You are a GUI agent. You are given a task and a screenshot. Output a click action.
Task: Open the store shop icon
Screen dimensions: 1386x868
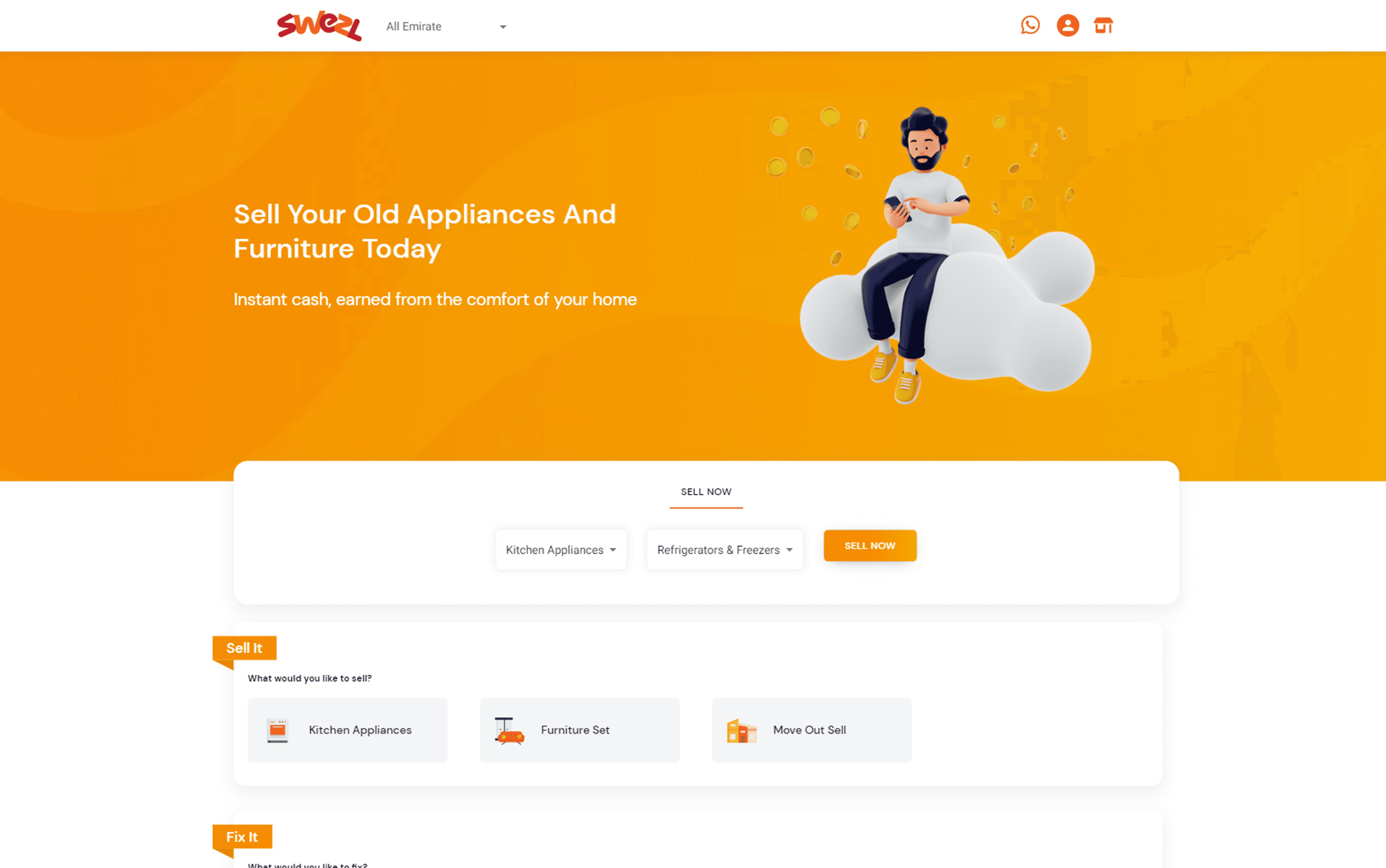pyautogui.click(x=1103, y=25)
